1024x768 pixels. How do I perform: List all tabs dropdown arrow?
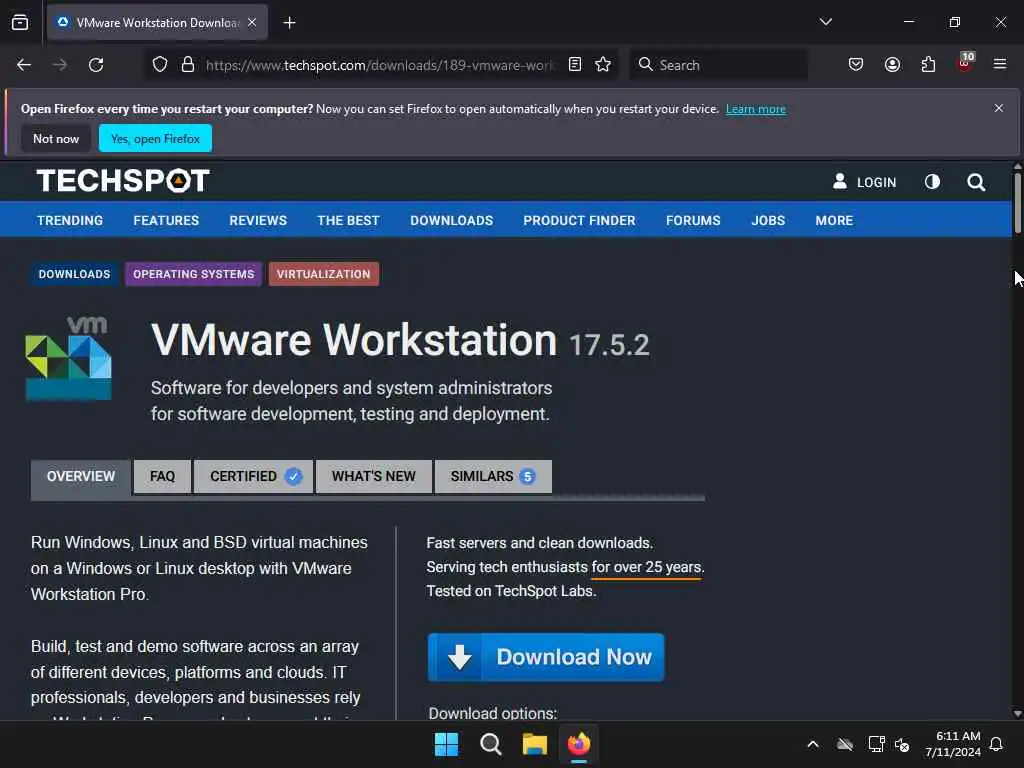click(825, 22)
